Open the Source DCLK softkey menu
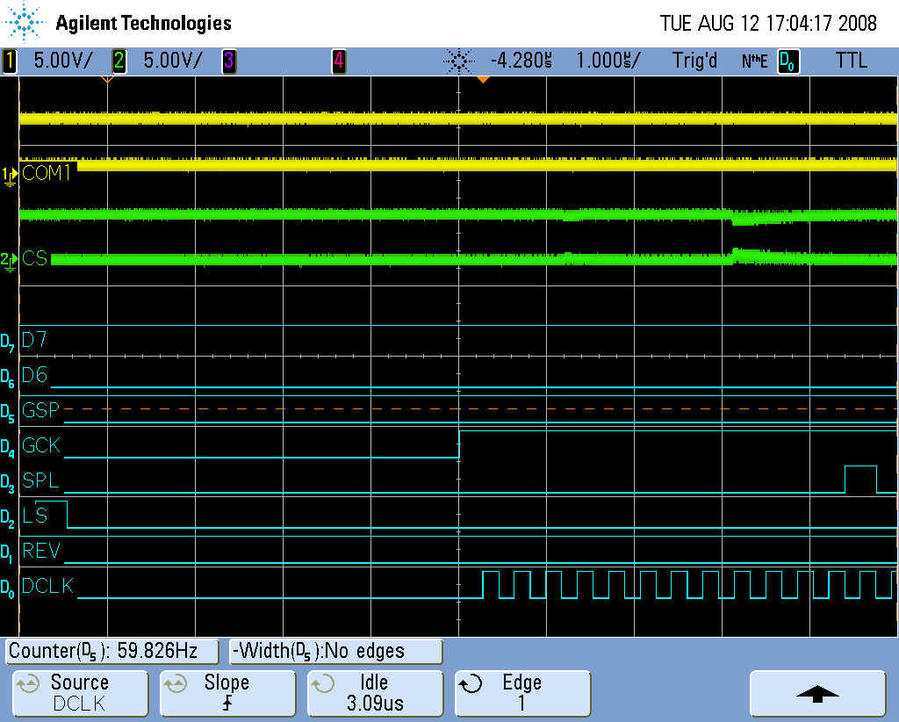Image resolution: width=899 pixels, height=722 pixels. [x=80, y=692]
